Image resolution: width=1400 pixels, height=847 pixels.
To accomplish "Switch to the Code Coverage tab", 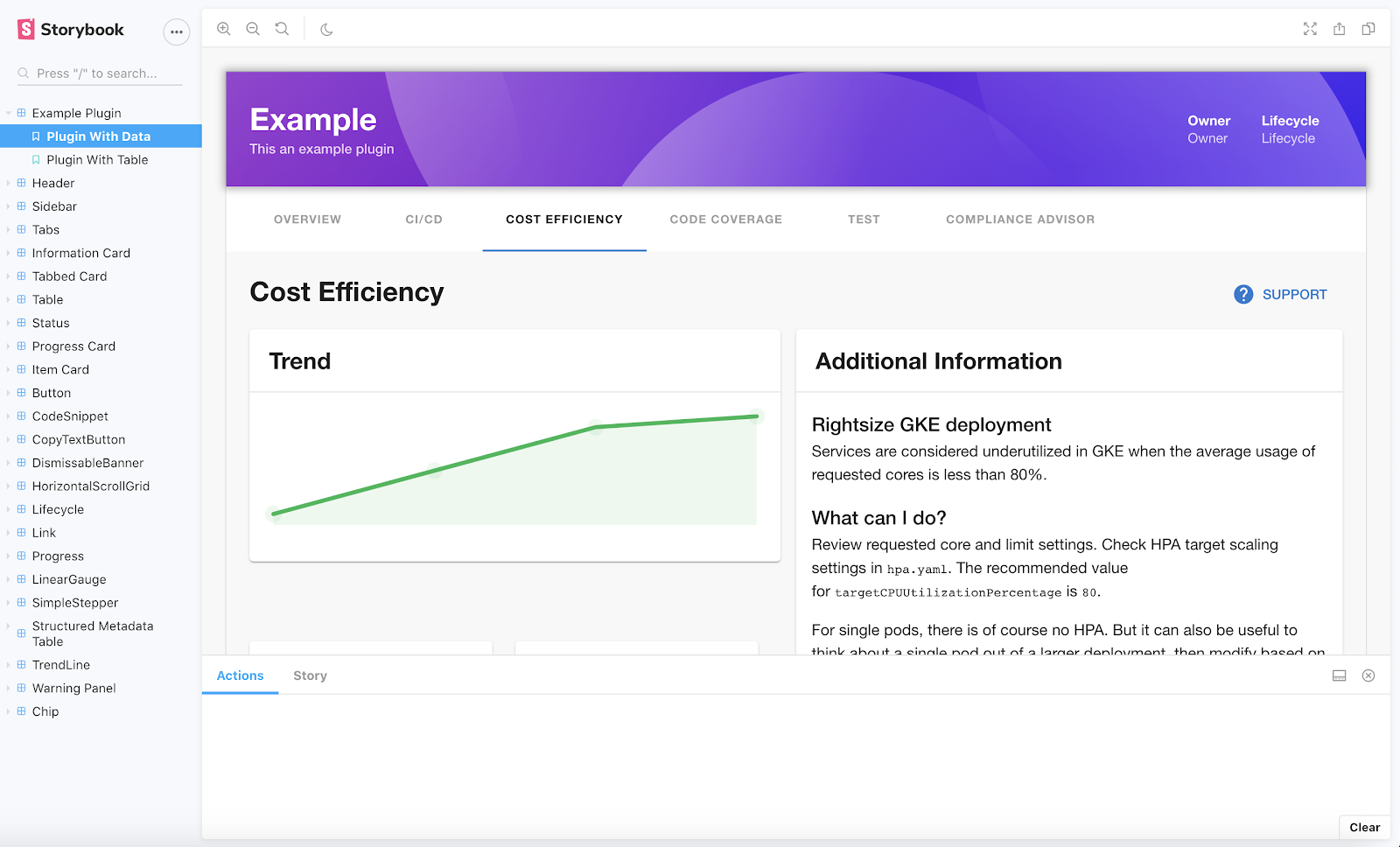I will (725, 220).
